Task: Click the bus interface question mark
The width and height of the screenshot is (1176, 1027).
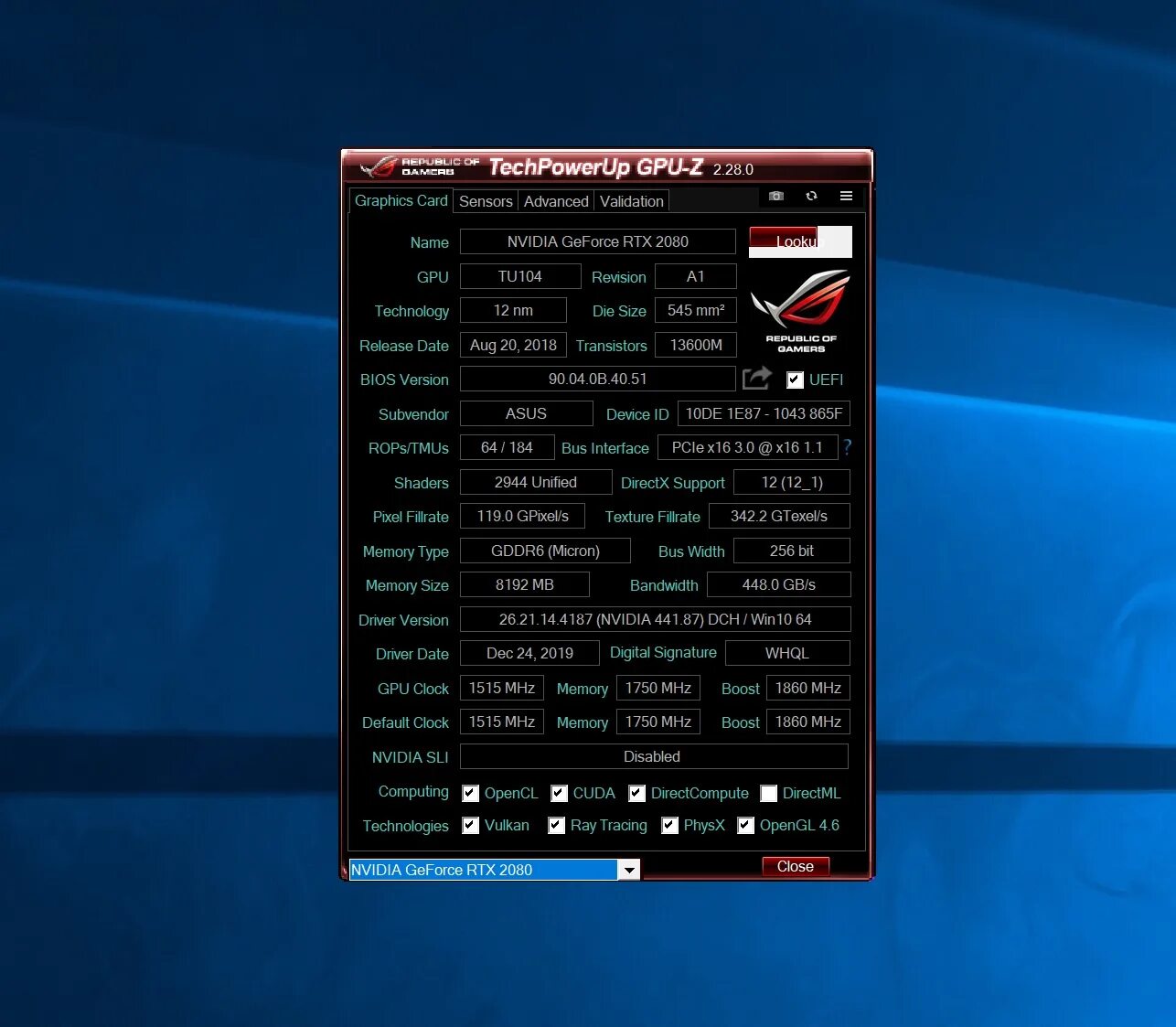Action: [x=848, y=447]
